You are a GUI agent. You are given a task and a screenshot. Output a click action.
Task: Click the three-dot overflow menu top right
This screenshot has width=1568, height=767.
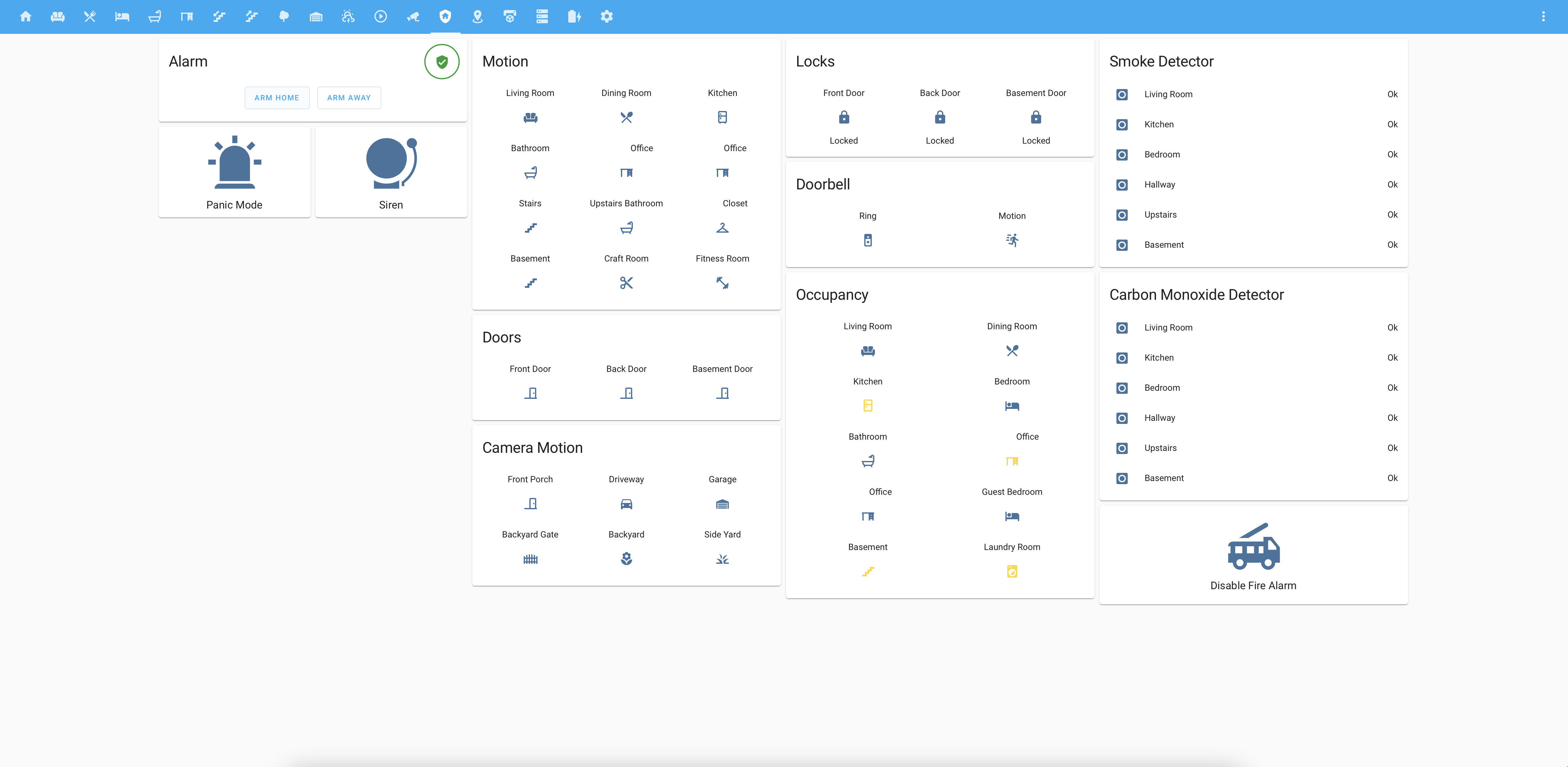pos(1543,16)
